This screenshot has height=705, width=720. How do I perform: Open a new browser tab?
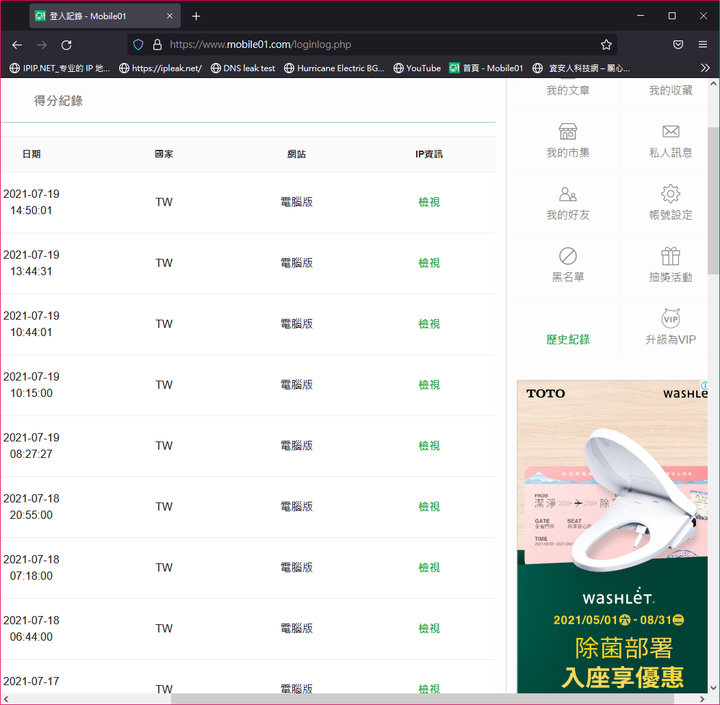196,16
